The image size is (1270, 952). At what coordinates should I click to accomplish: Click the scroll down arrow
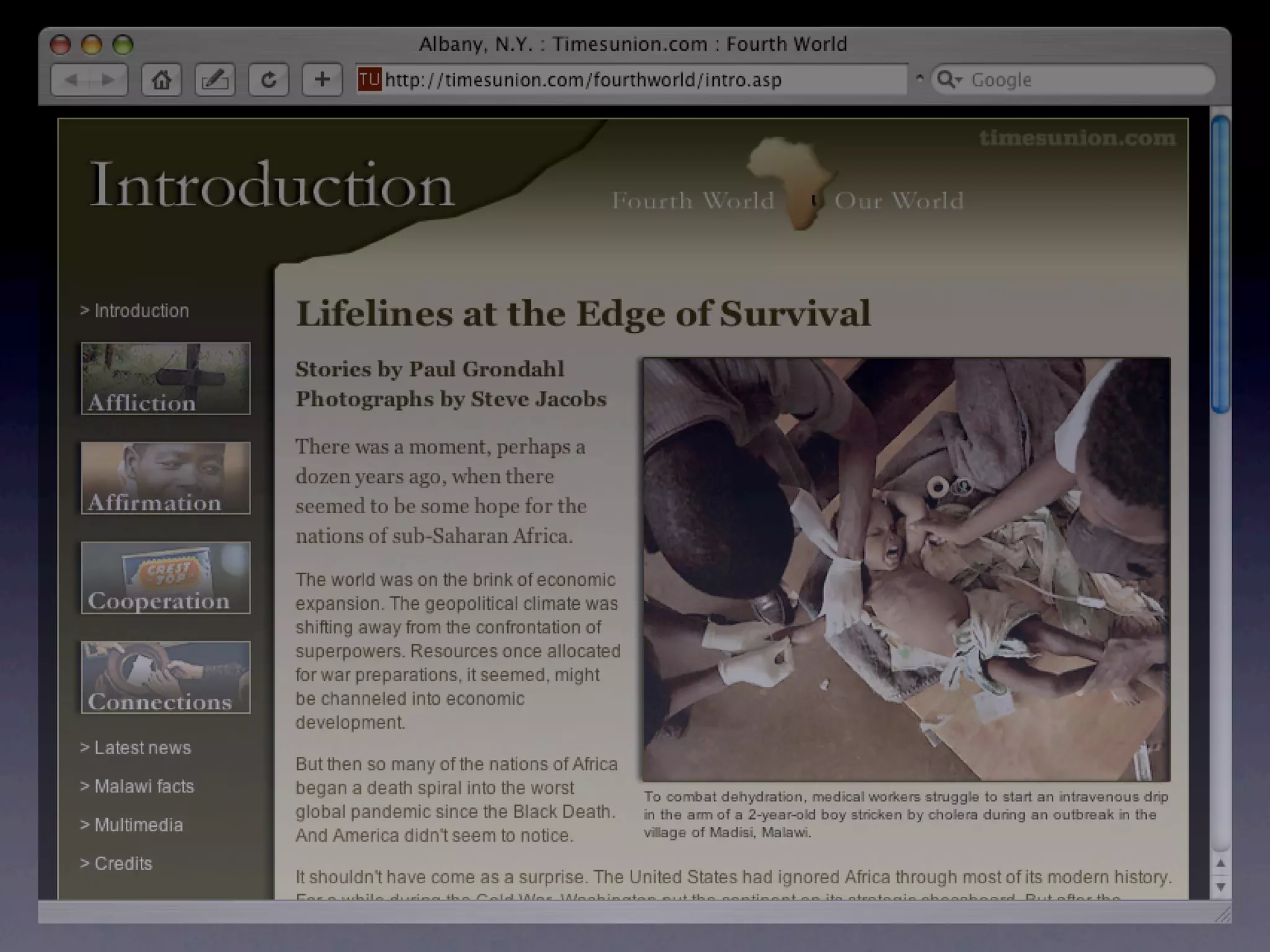(1220, 887)
